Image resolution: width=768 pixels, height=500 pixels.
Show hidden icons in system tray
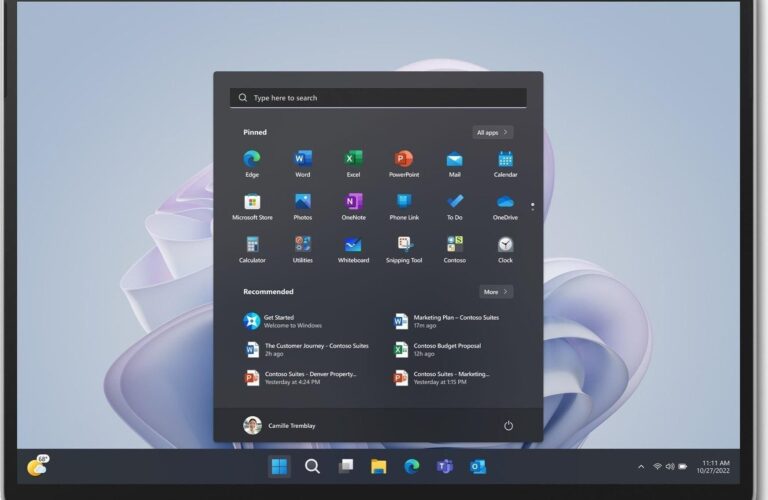pyautogui.click(x=641, y=467)
